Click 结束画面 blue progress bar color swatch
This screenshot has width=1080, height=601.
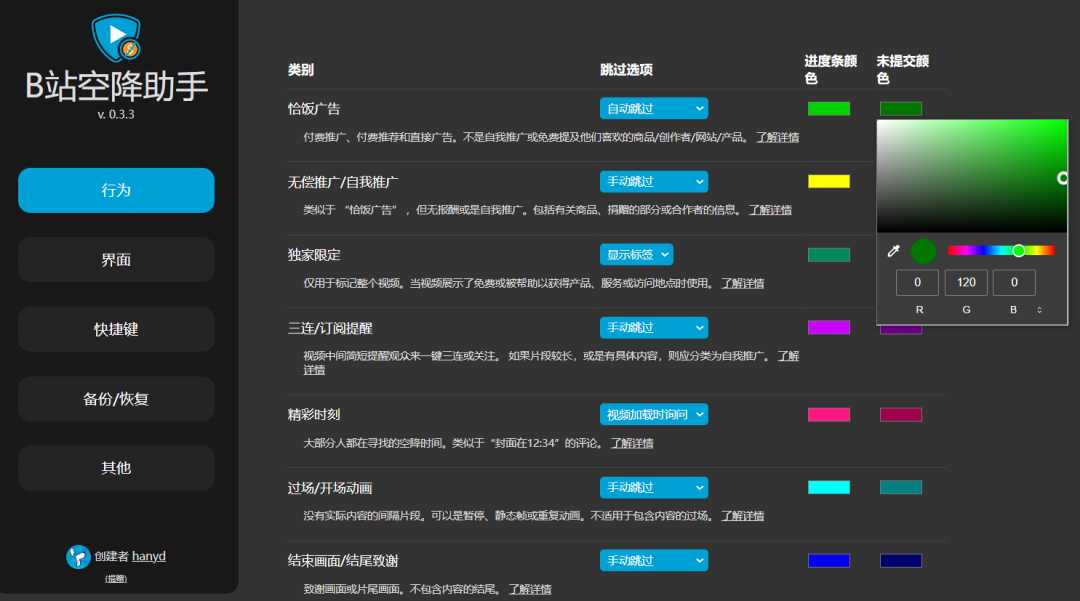(829, 560)
